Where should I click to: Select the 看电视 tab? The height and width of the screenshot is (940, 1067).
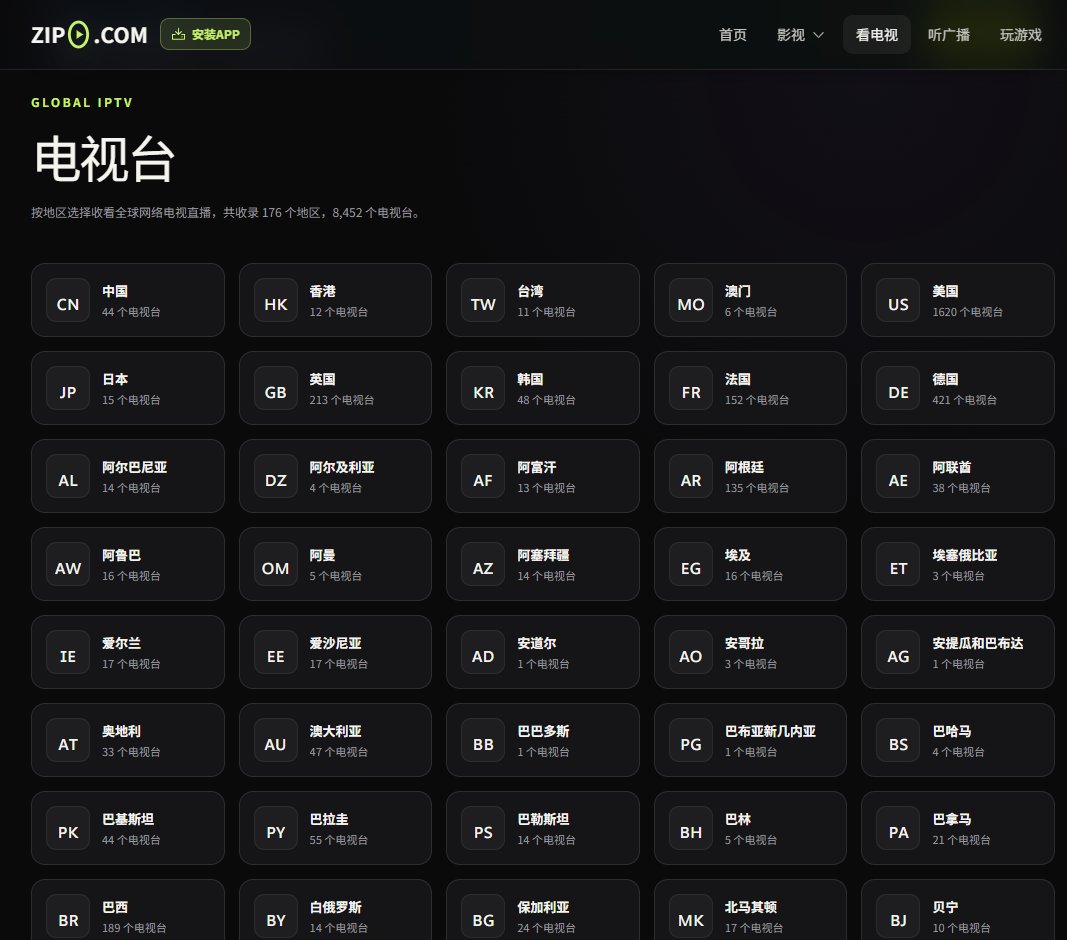coord(876,35)
